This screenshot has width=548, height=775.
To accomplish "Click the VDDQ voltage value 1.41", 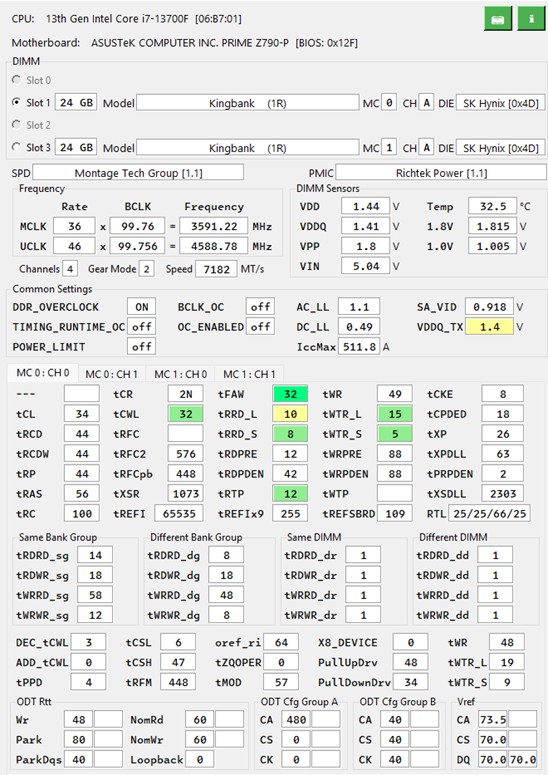I will point(366,226).
